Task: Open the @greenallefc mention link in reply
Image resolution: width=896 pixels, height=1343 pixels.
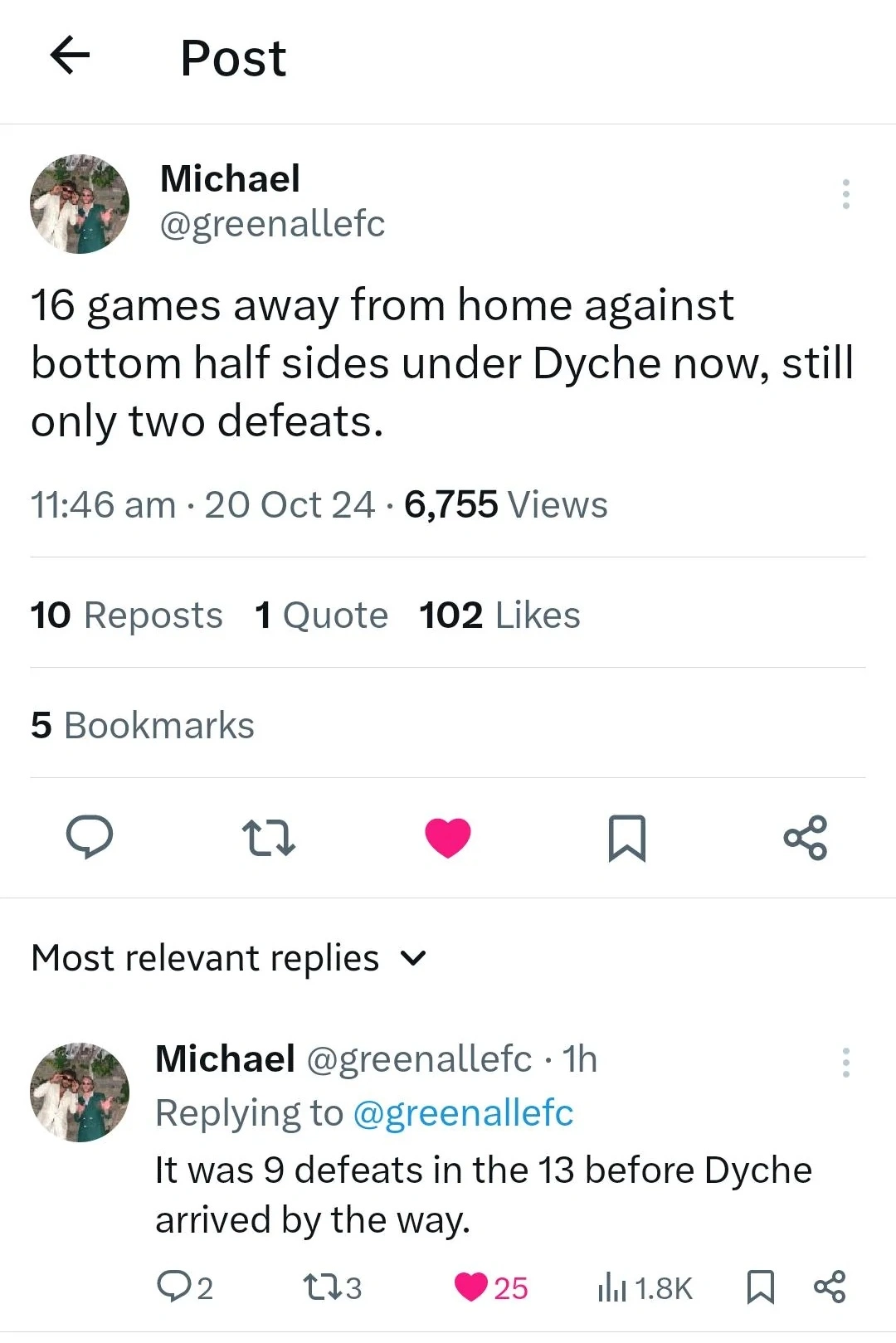Action: 463,1113
